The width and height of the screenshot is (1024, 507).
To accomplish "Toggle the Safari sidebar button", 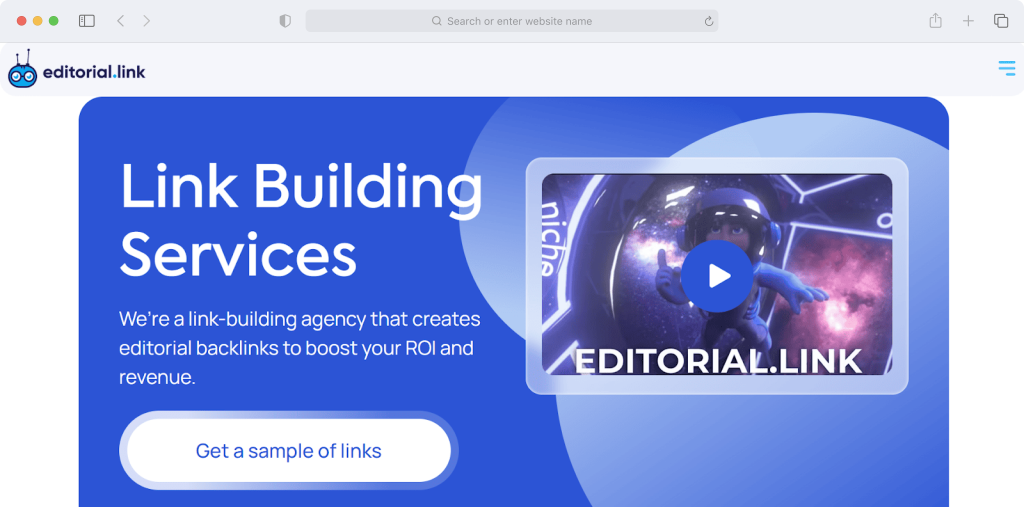I will (x=87, y=21).
